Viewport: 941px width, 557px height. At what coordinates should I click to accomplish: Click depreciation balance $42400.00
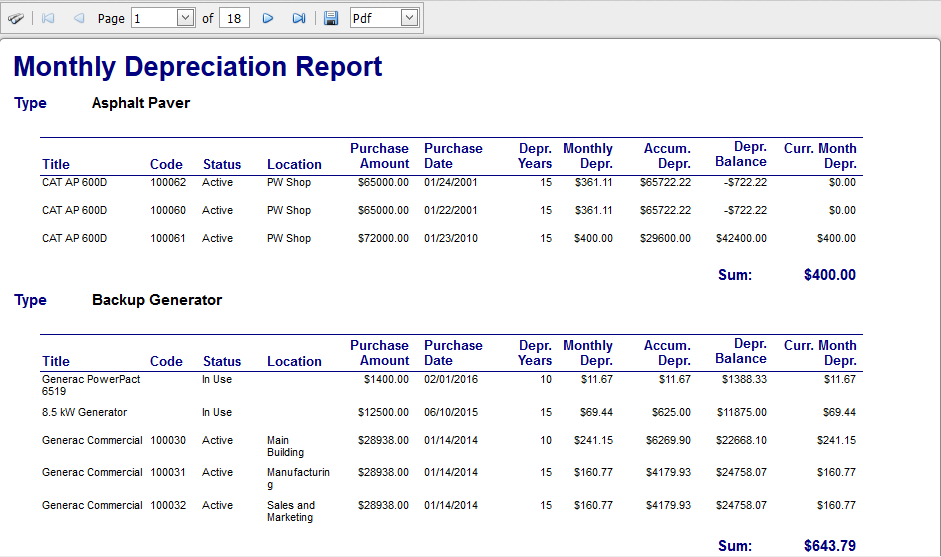[741, 238]
